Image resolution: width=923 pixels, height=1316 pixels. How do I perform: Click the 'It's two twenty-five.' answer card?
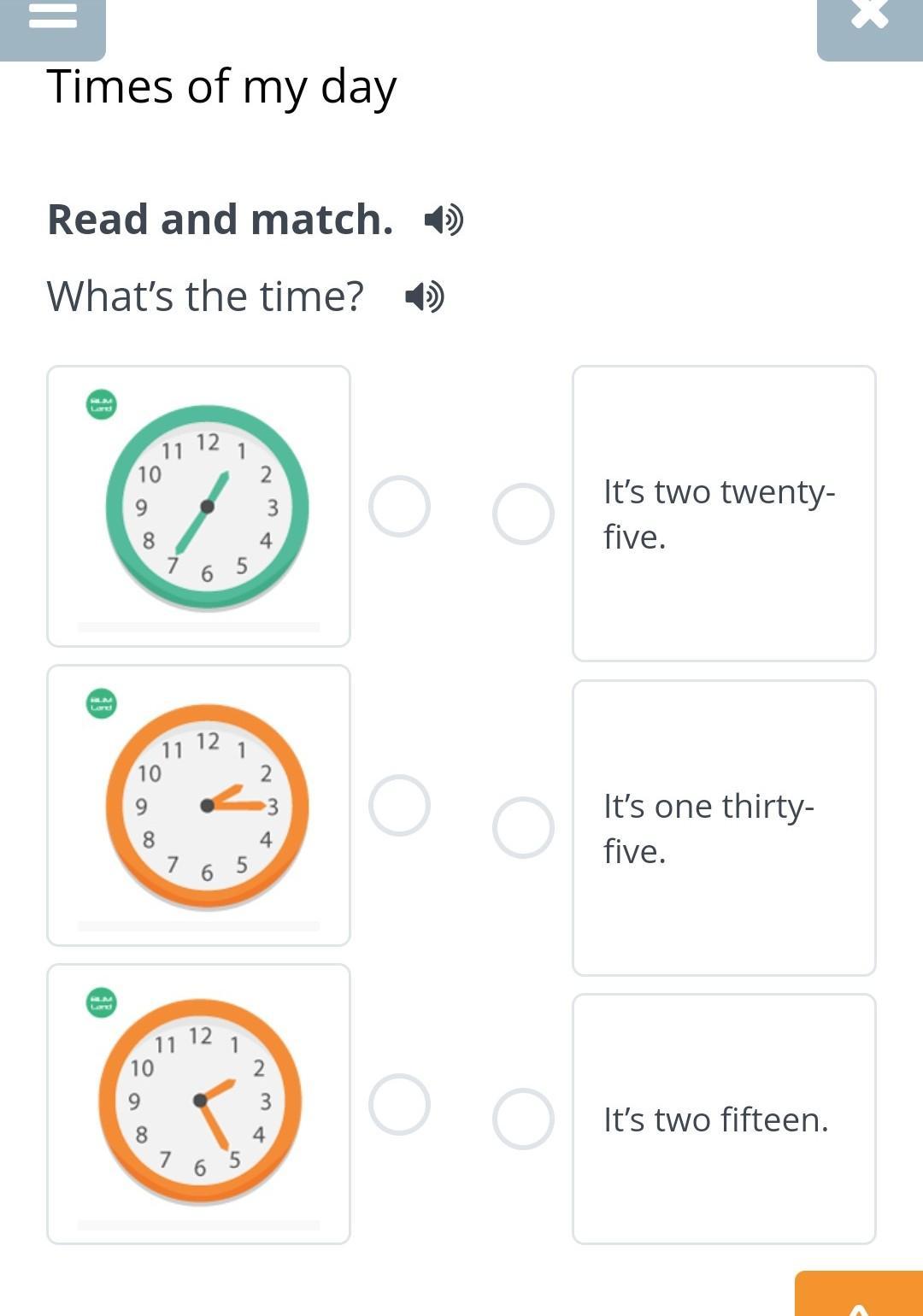point(723,514)
